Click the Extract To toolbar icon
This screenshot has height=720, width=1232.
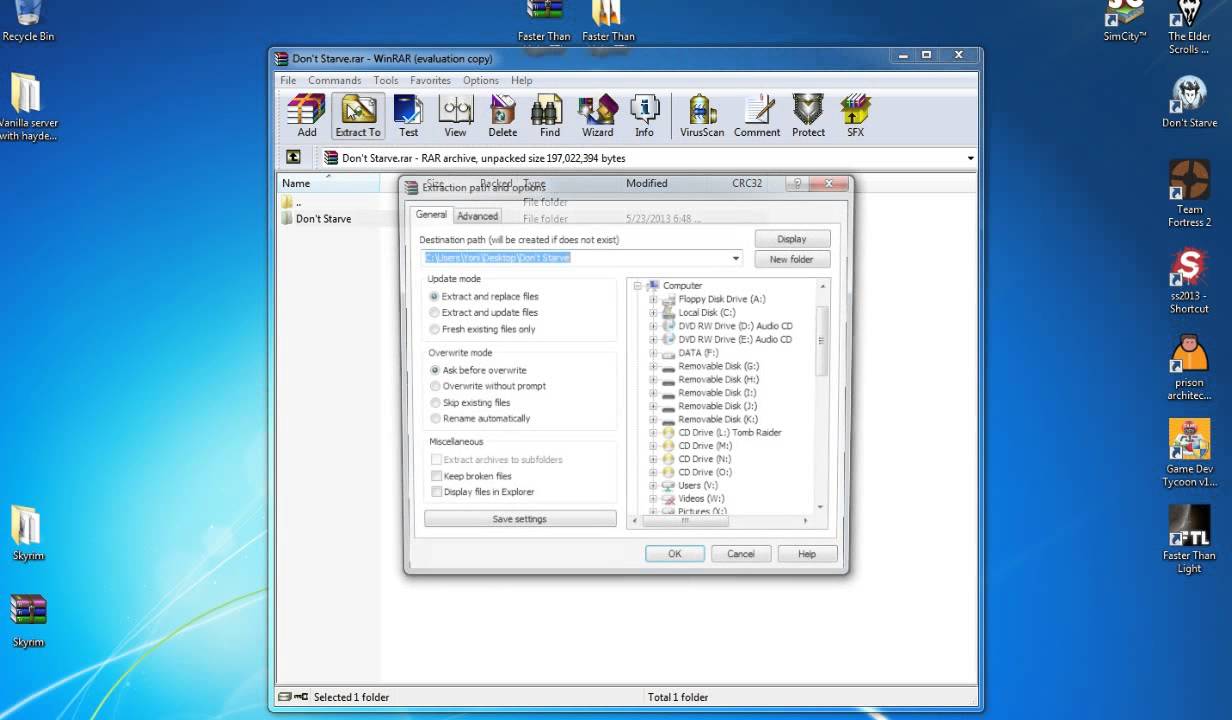tap(358, 116)
